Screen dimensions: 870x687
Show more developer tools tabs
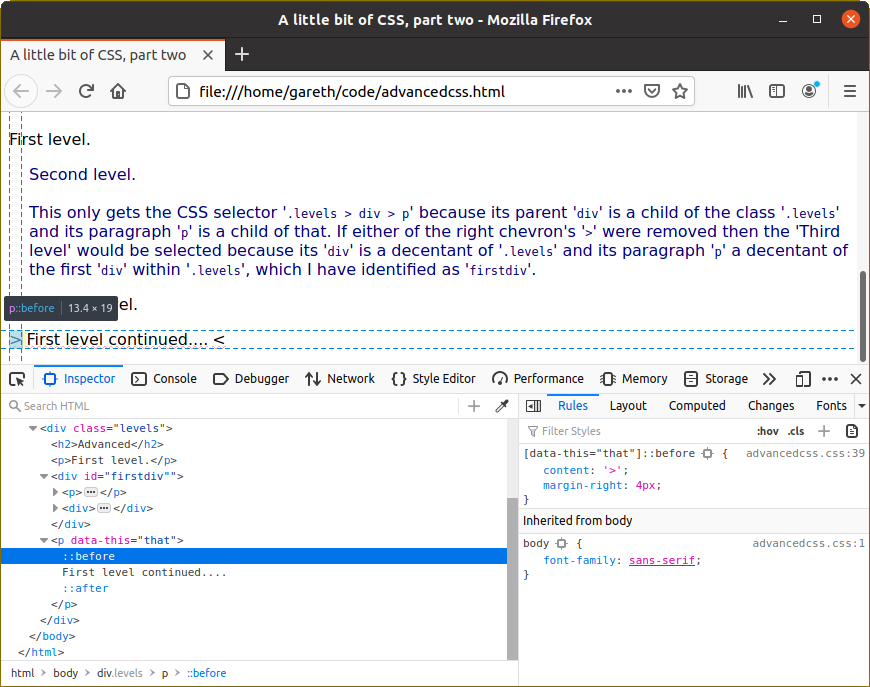click(x=769, y=379)
